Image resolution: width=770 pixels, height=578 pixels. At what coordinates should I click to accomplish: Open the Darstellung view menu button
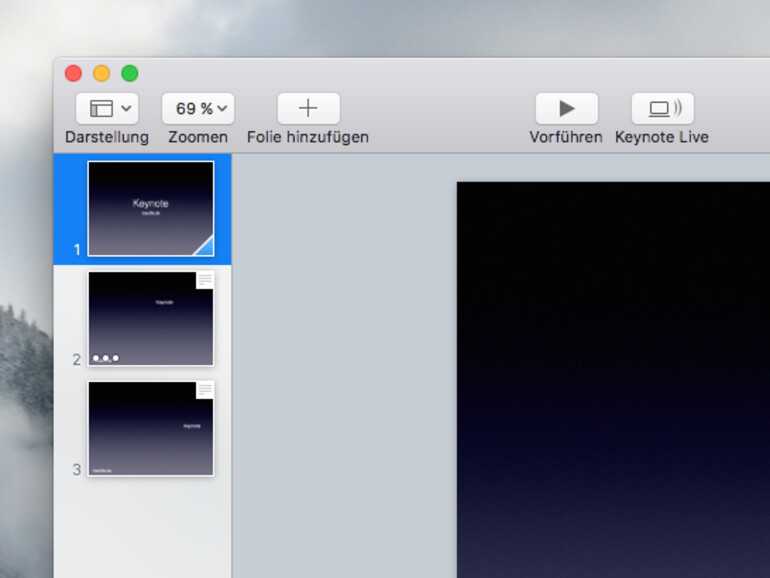pyautogui.click(x=107, y=109)
